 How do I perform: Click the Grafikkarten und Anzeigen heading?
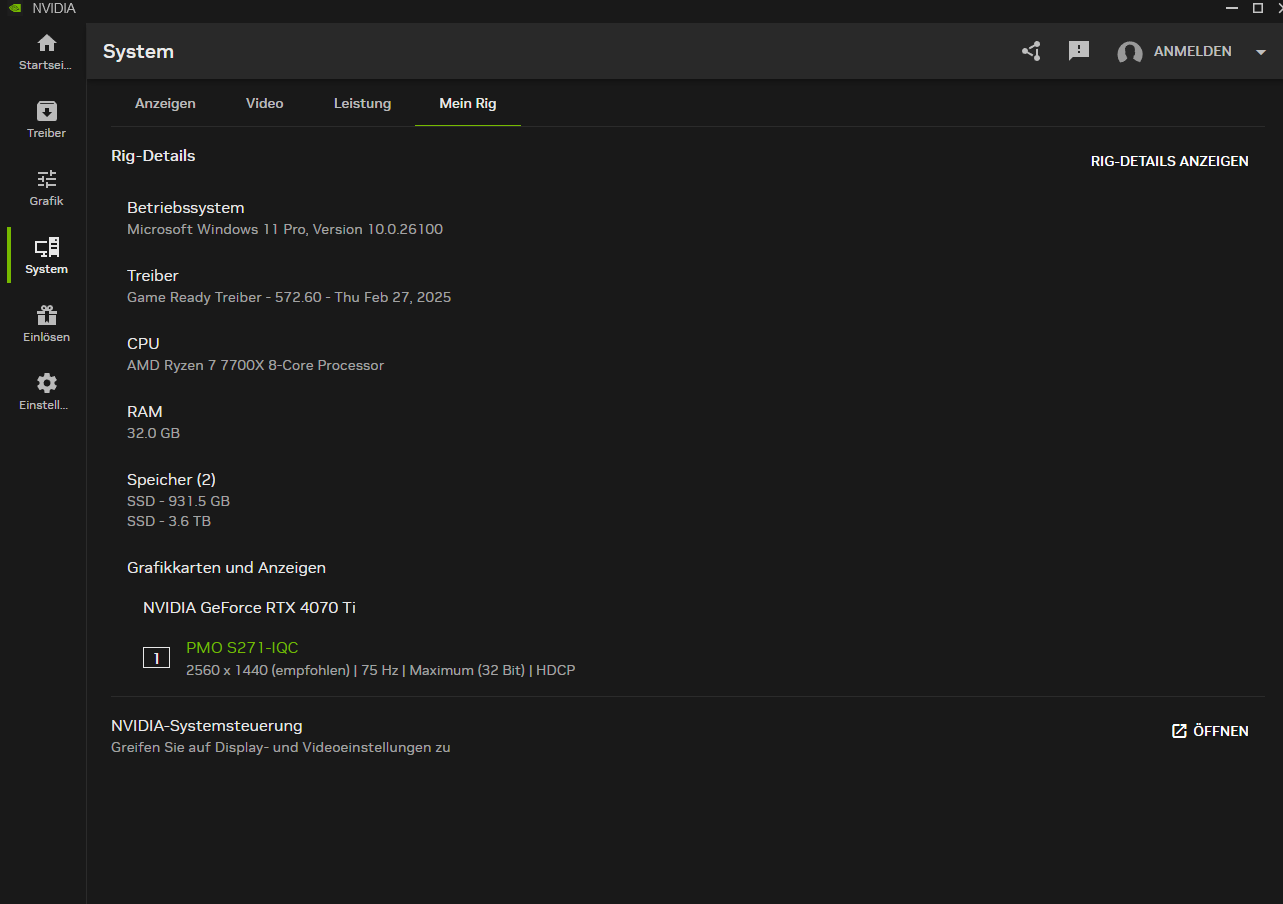click(x=226, y=568)
